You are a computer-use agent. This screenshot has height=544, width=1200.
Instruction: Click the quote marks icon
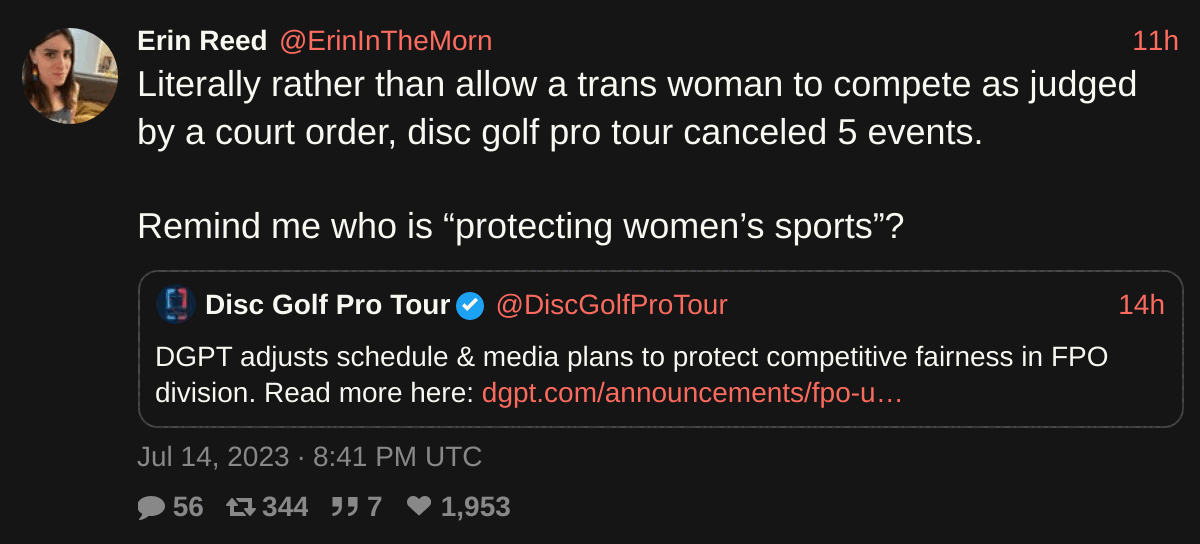click(345, 508)
